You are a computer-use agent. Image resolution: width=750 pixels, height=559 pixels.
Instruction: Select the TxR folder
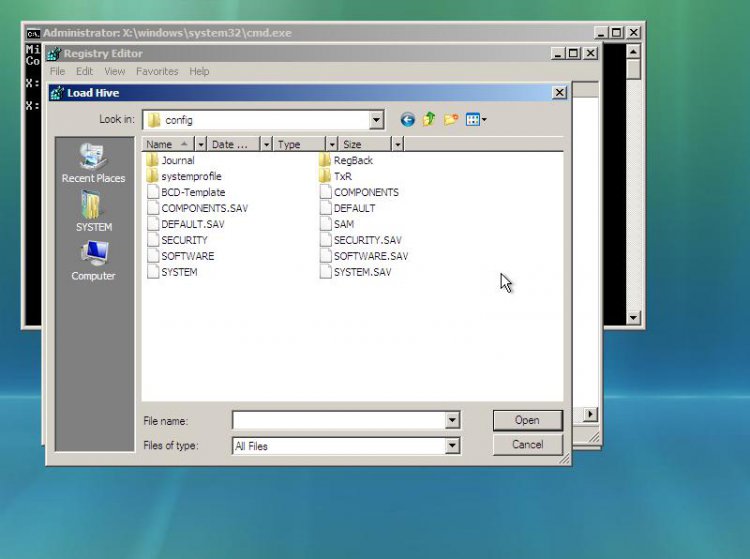[336, 176]
